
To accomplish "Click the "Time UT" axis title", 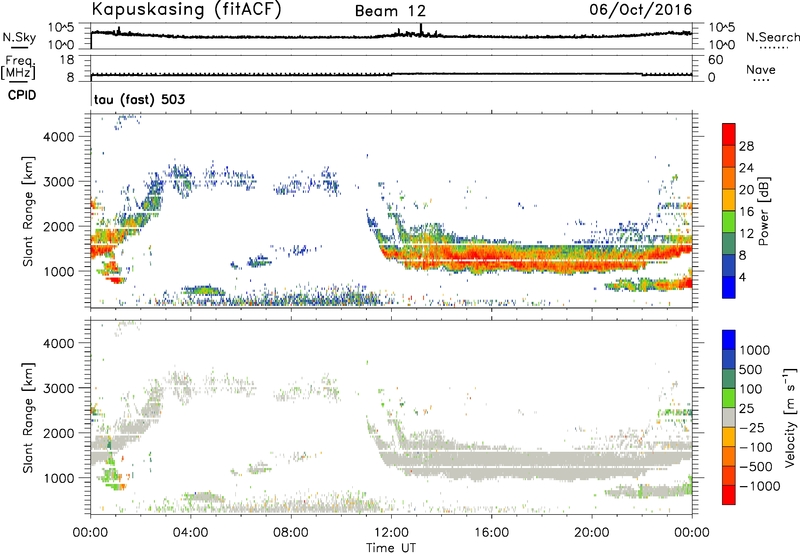I will tap(391, 547).
